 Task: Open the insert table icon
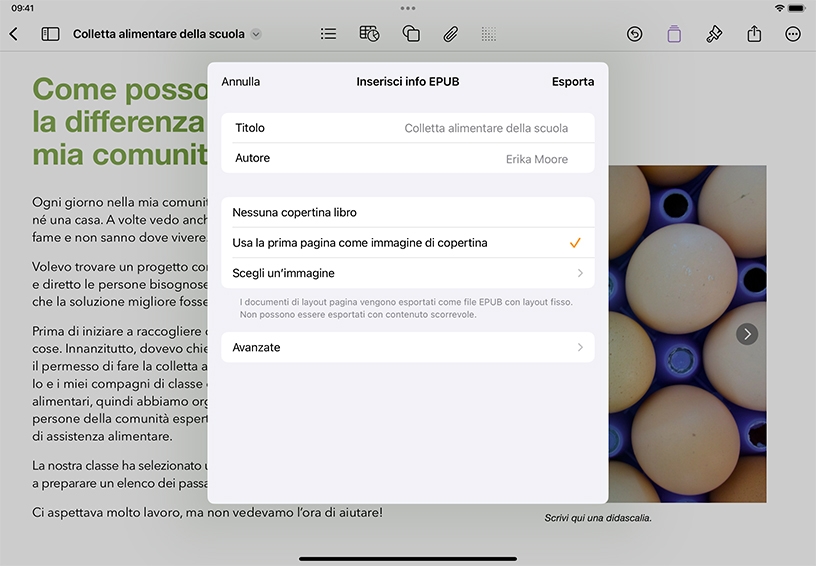coord(369,34)
